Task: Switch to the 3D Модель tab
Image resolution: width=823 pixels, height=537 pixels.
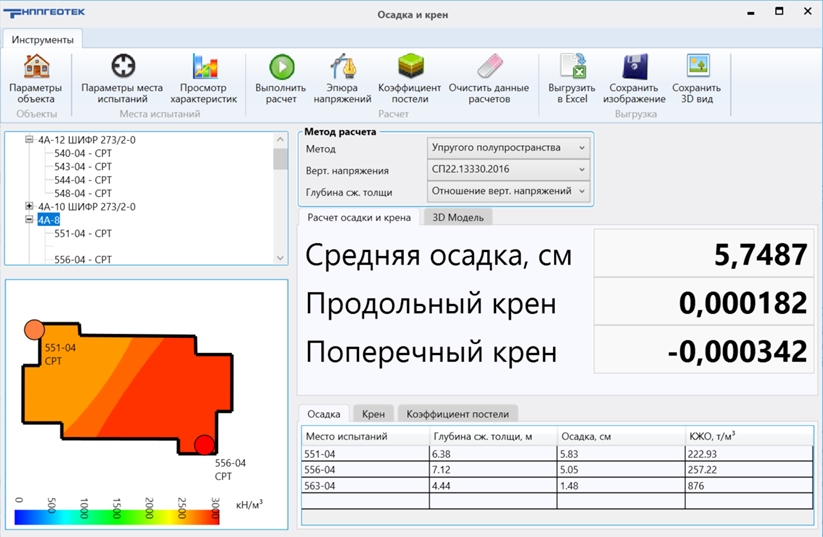Action: click(459, 217)
